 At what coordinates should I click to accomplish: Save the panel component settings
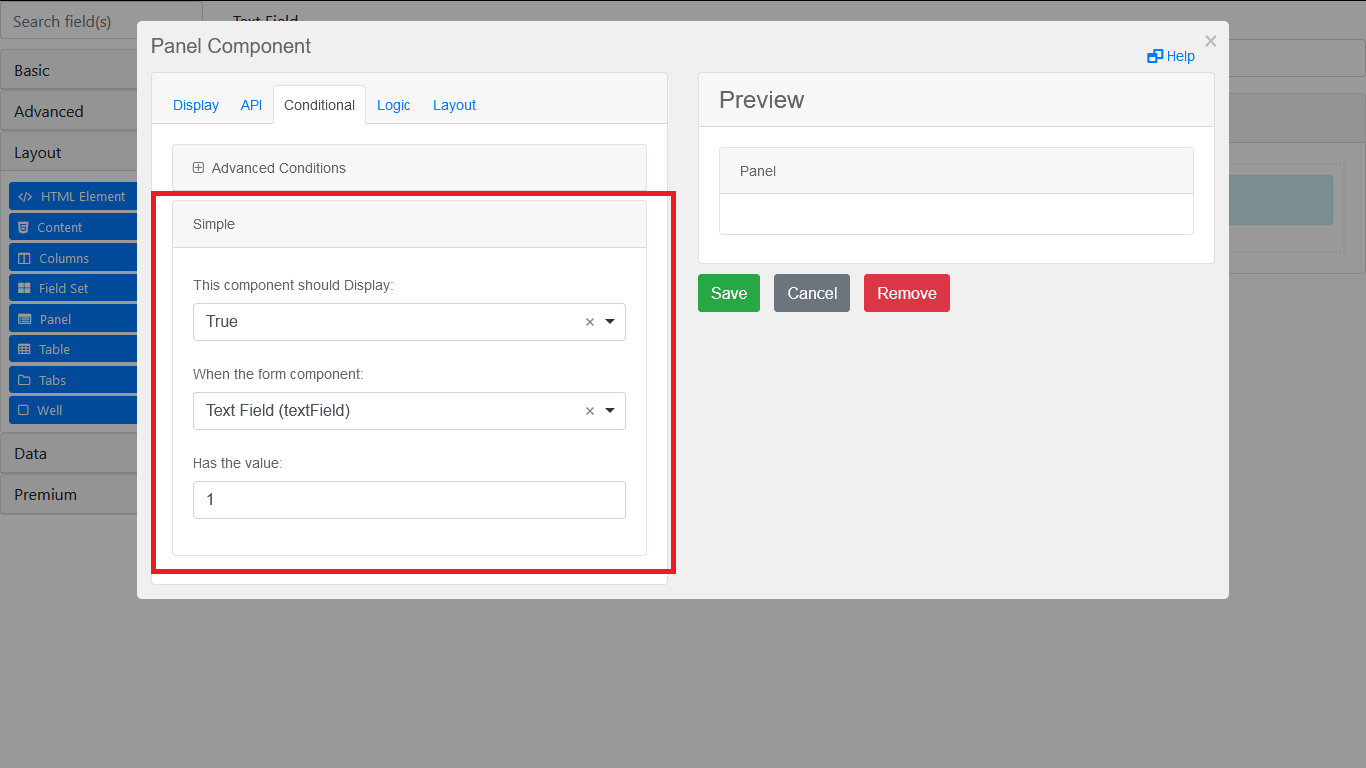(x=728, y=293)
